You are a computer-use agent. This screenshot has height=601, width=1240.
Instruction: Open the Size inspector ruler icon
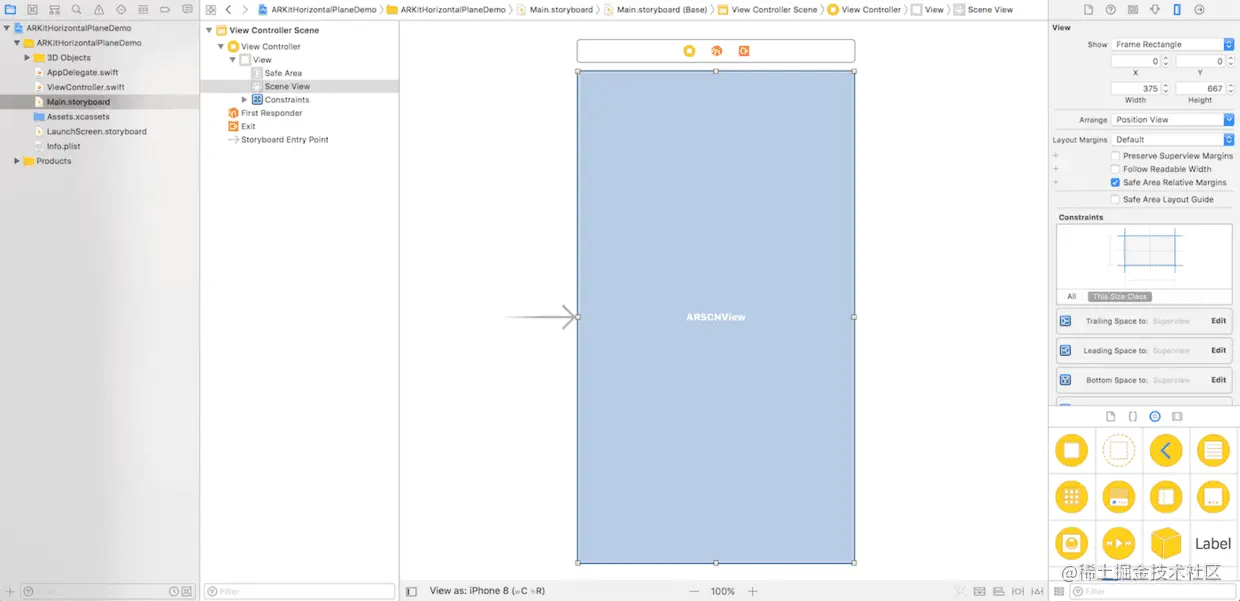(1176, 9)
